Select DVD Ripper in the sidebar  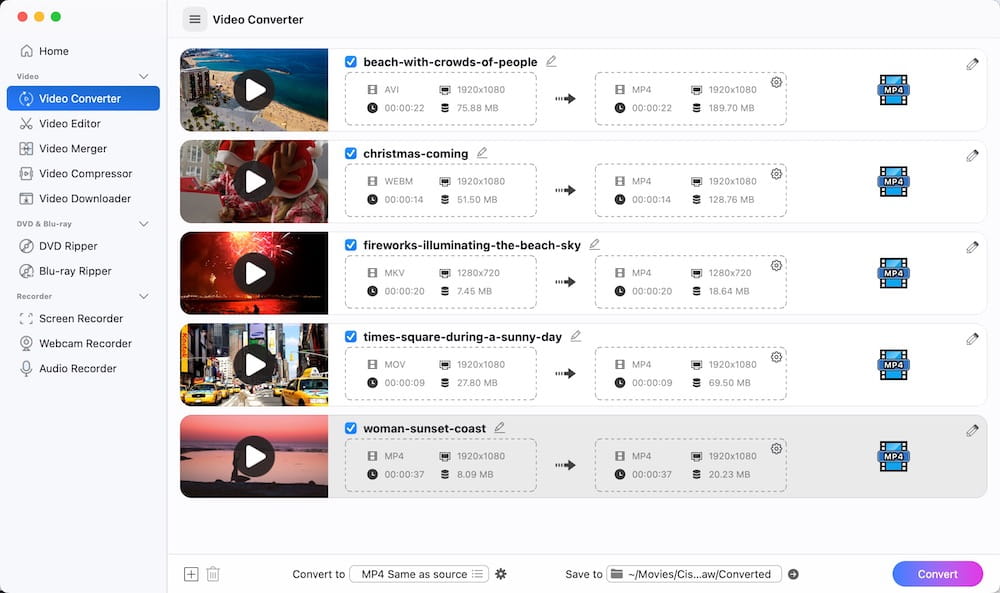(x=68, y=246)
